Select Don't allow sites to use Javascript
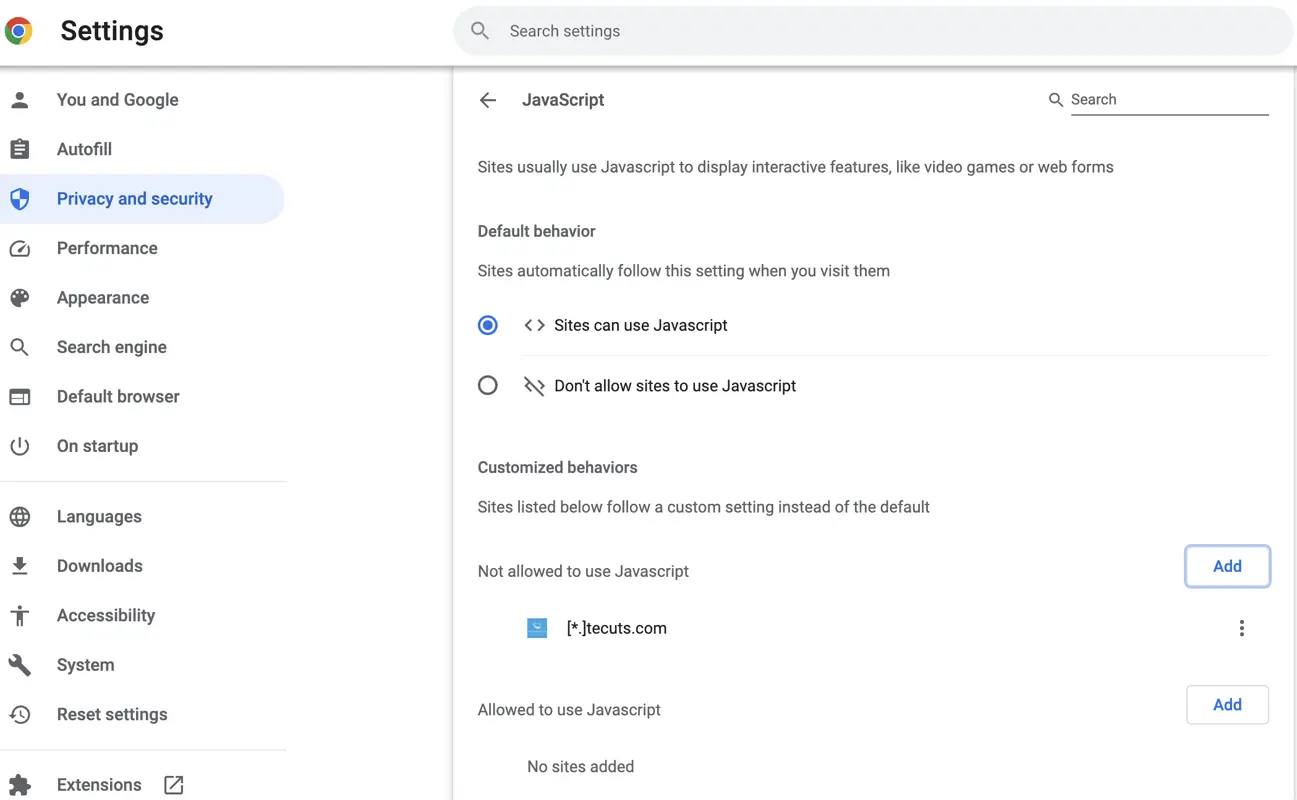The width and height of the screenshot is (1297, 800). coord(488,386)
